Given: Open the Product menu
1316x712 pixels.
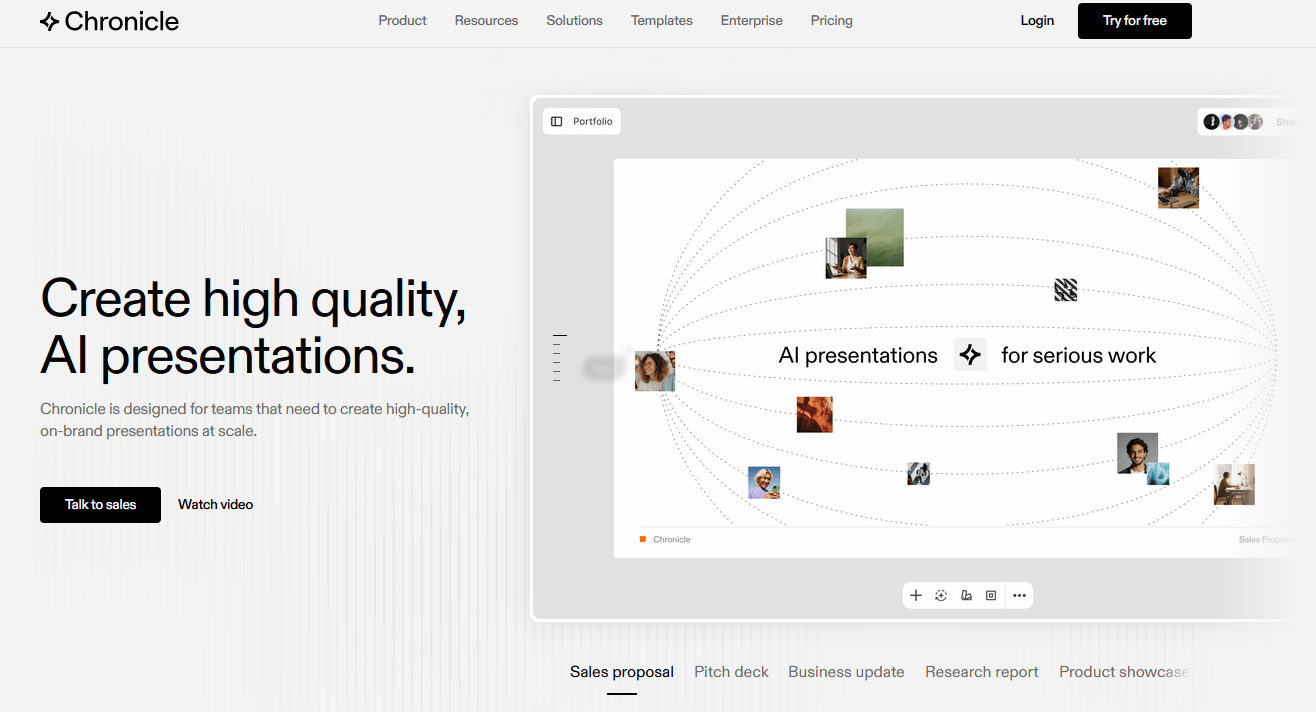Looking at the screenshot, I should point(403,20).
